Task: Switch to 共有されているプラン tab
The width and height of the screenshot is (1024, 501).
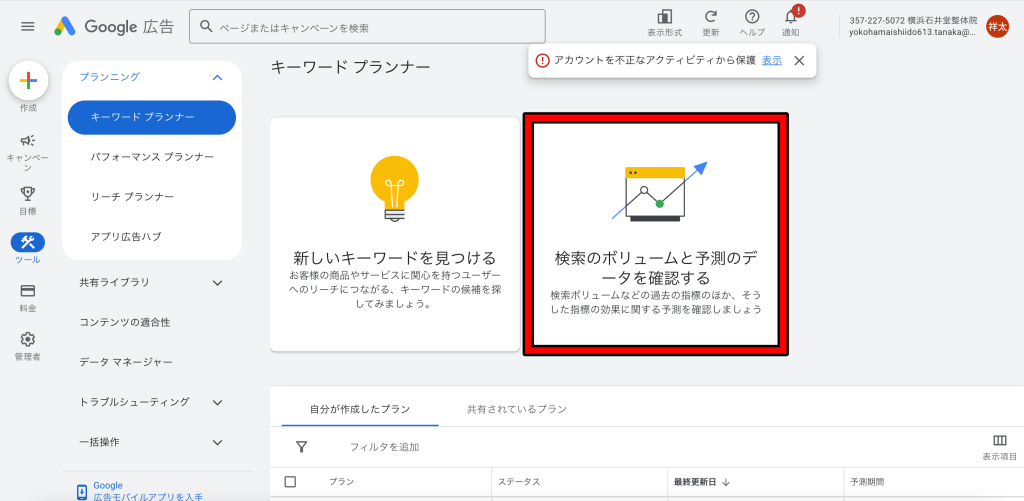Action: tap(516, 409)
